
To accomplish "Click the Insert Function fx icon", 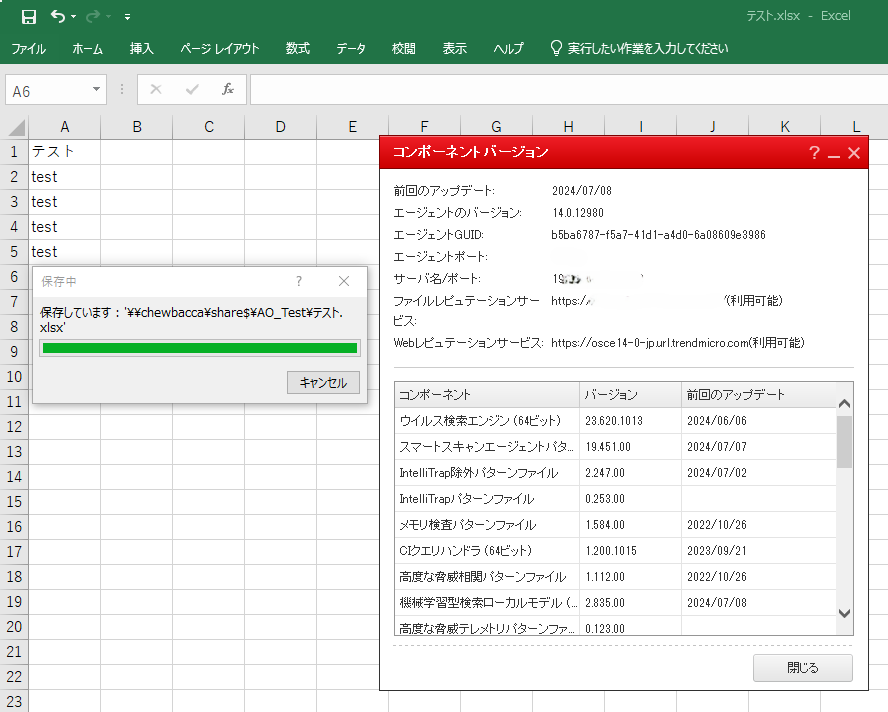I will pos(228,89).
